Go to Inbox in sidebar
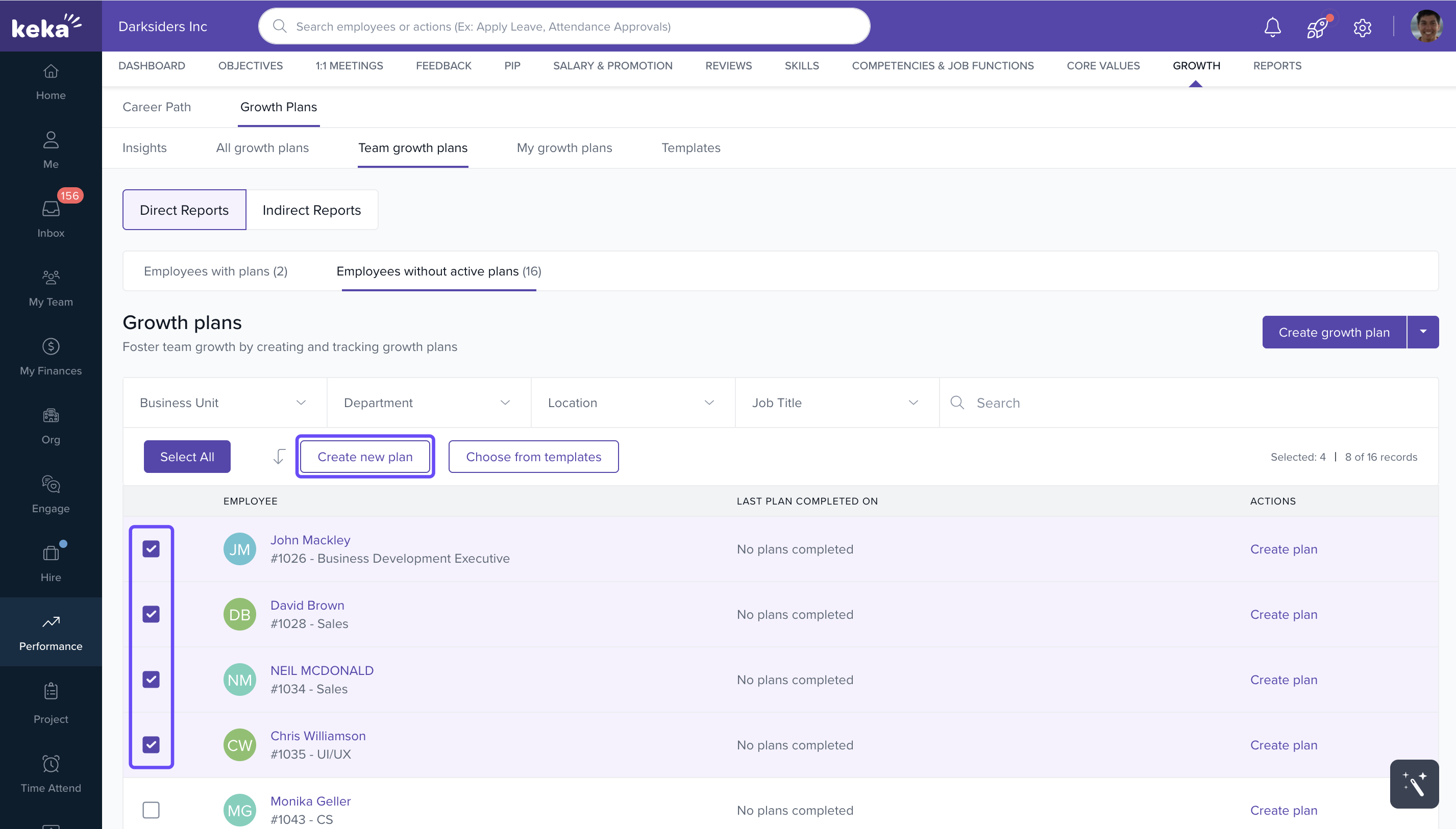 pos(51,219)
